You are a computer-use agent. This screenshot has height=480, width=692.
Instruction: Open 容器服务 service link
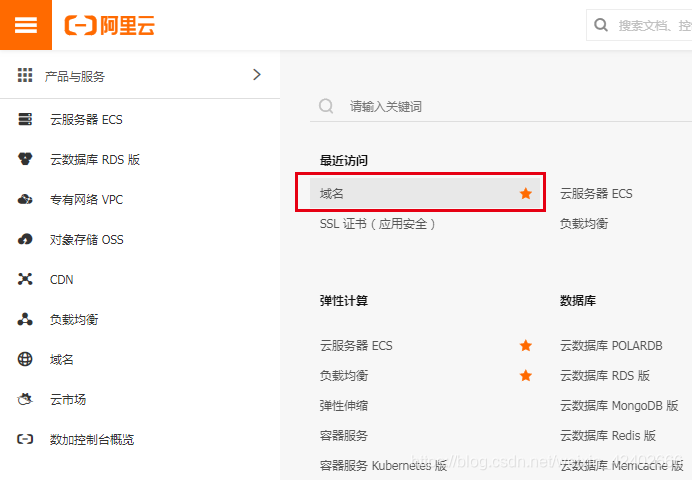tap(344, 435)
